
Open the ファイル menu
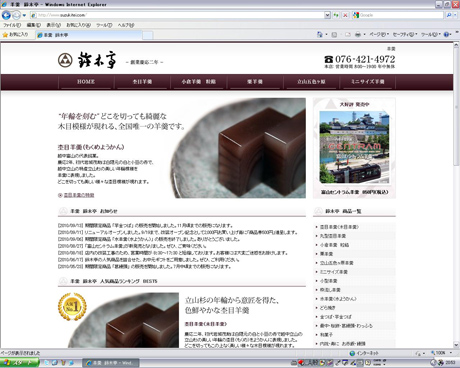[12, 25]
